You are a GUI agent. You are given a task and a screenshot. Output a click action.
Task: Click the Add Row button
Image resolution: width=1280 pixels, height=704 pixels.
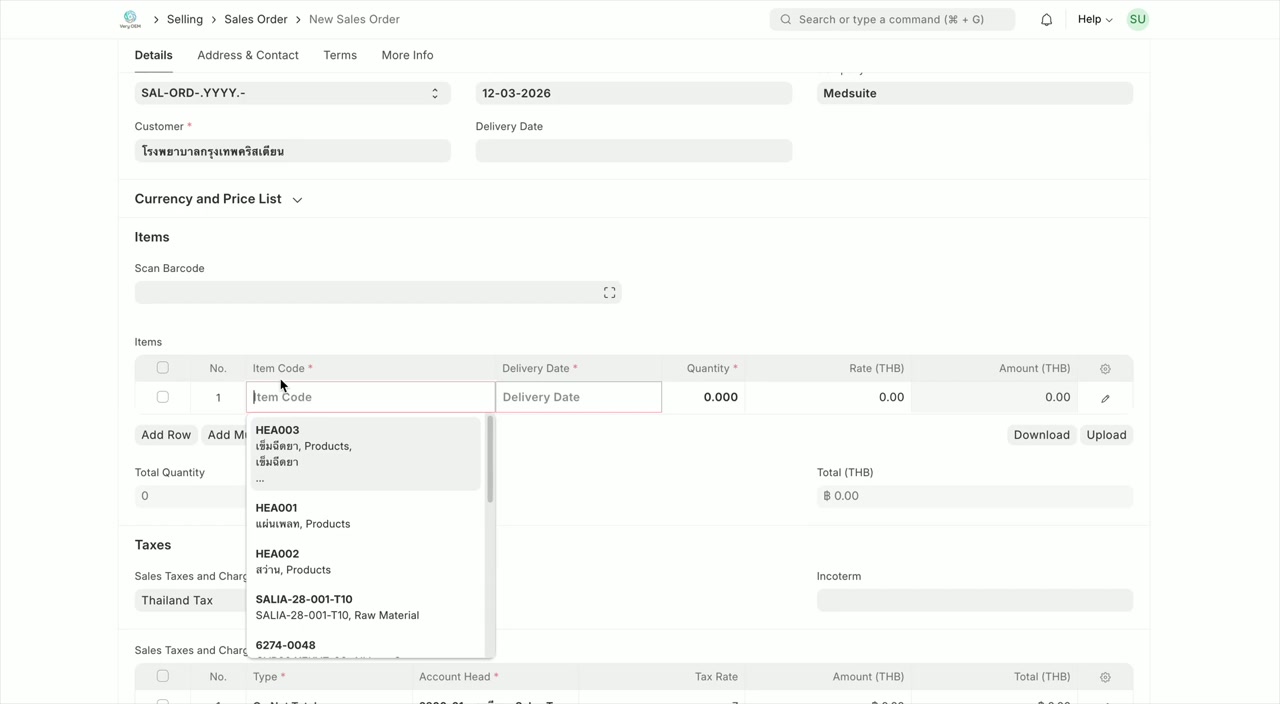click(166, 435)
